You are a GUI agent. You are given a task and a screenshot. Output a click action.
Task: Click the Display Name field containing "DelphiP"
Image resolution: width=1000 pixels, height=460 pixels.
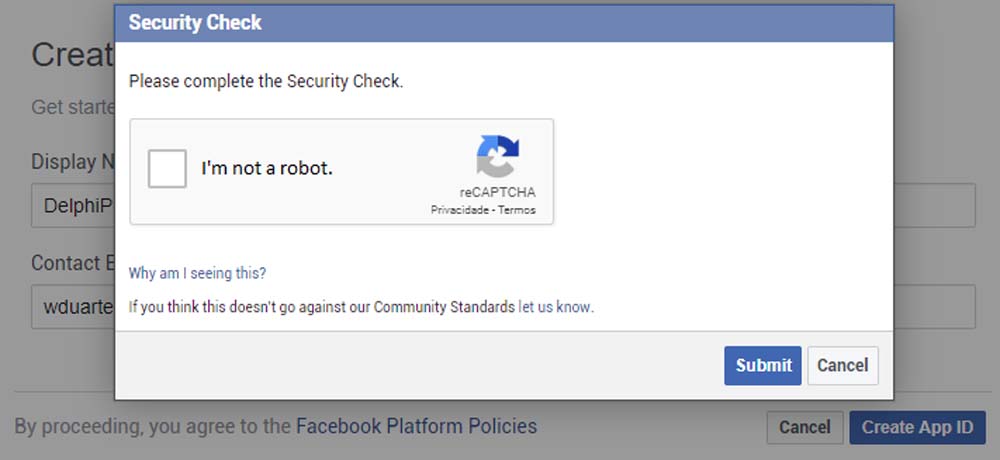[72, 206]
